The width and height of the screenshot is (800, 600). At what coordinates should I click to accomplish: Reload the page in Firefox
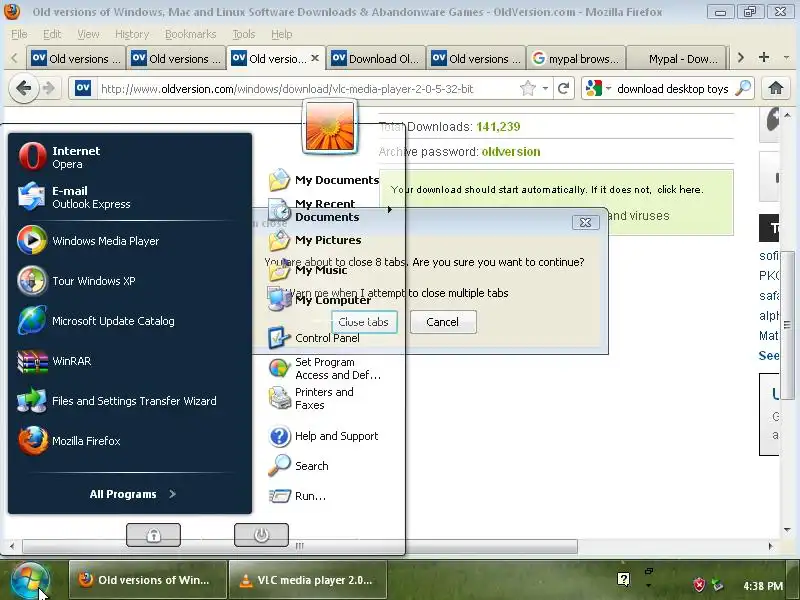[563, 89]
